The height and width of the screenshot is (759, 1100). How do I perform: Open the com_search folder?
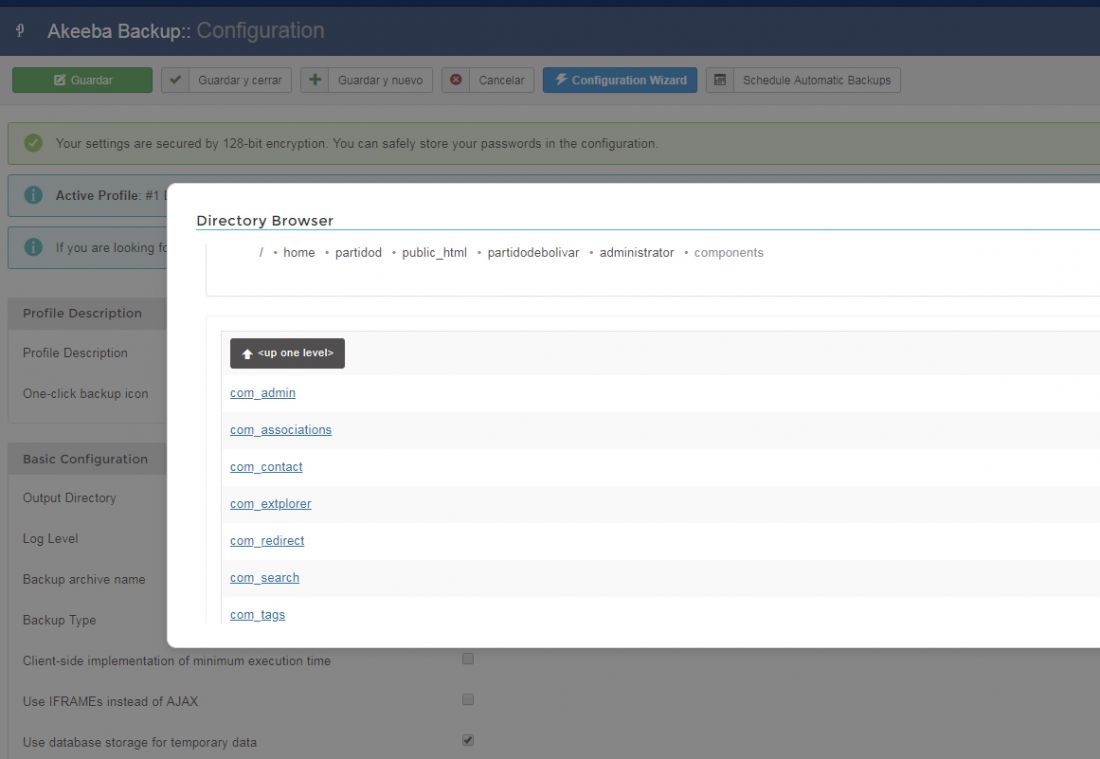pyautogui.click(x=264, y=578)
